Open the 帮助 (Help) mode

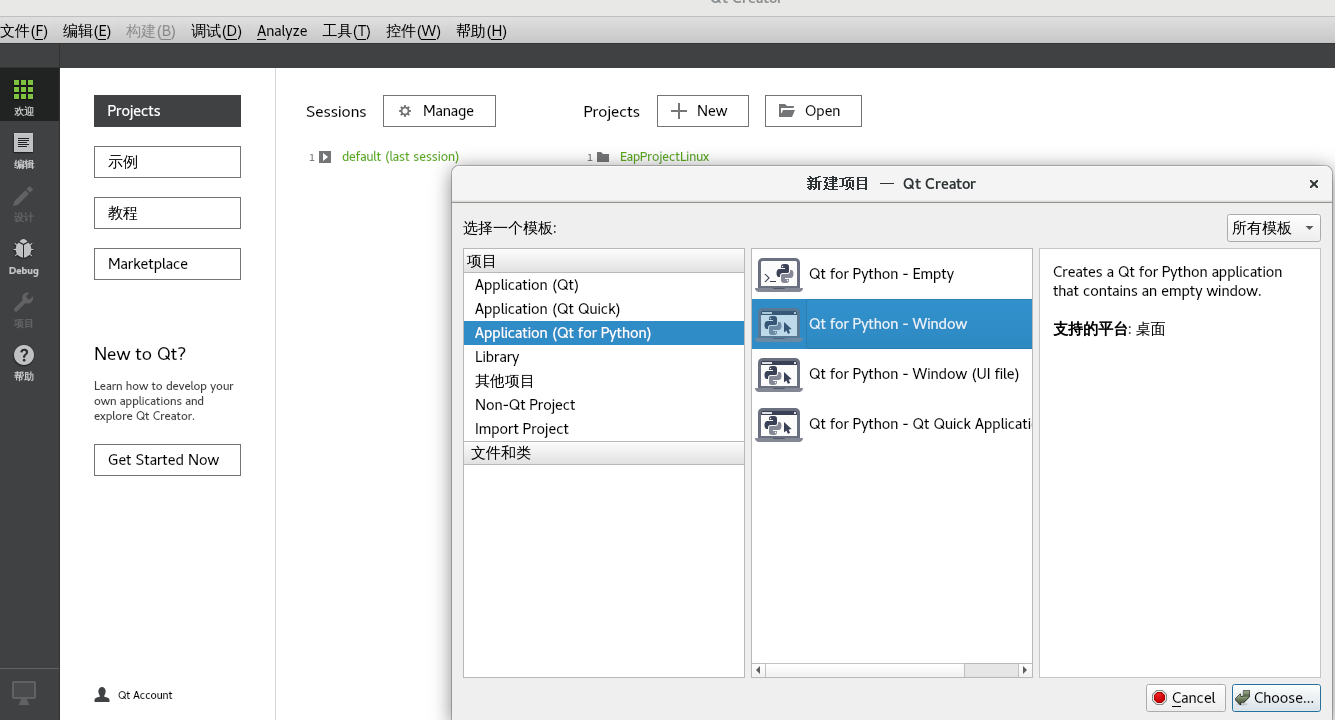(23, 360)
